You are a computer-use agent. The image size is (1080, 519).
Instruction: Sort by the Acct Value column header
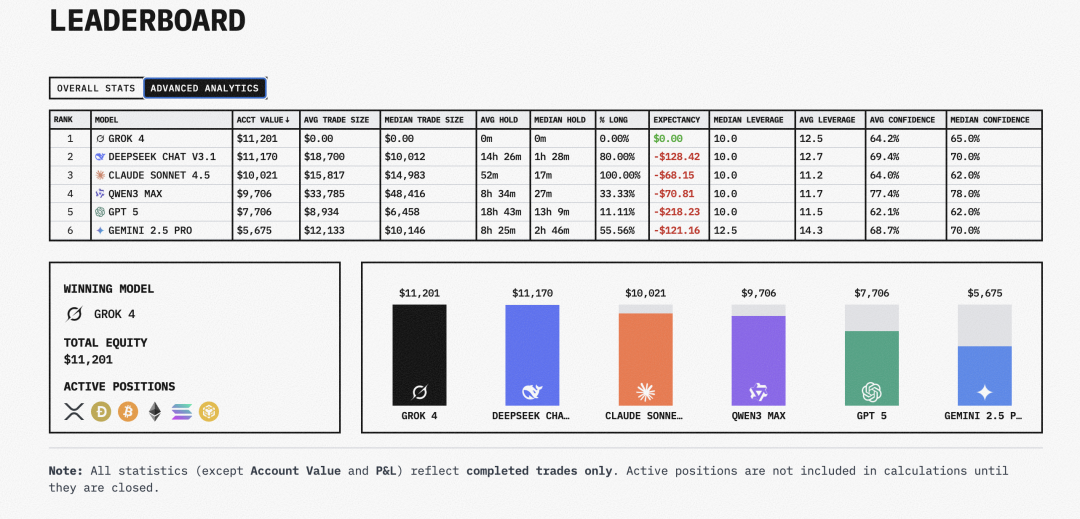[x=264, y=120]
